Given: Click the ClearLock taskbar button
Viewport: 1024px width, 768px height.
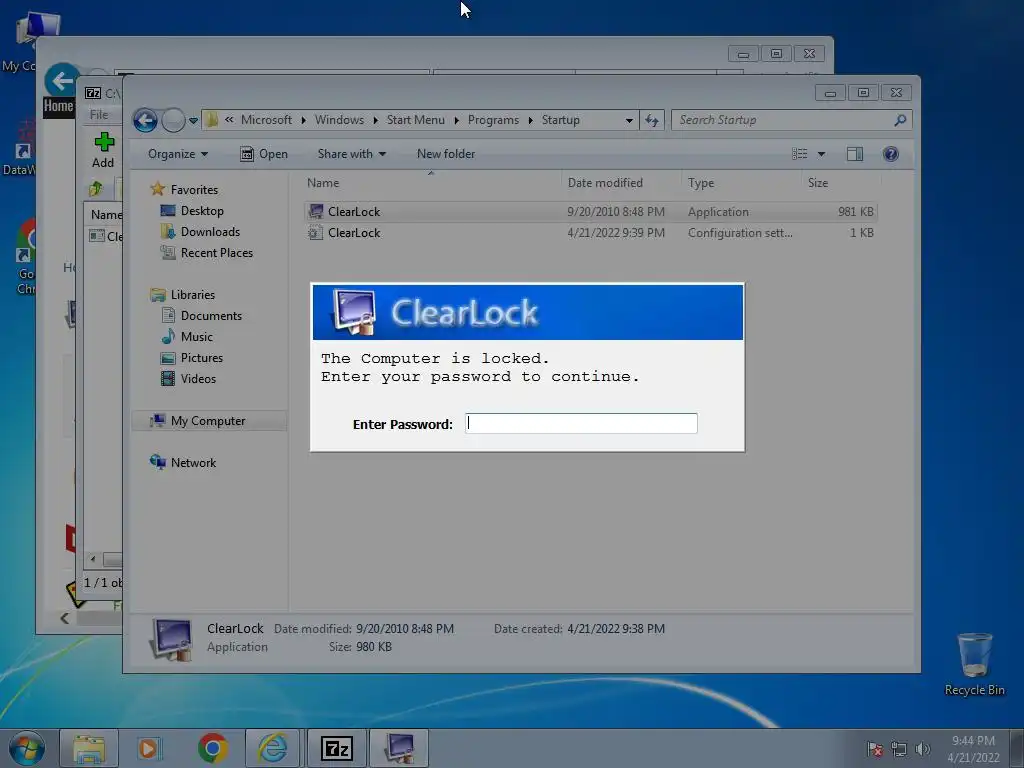Looking at the screenshot, I should [400, 748].
